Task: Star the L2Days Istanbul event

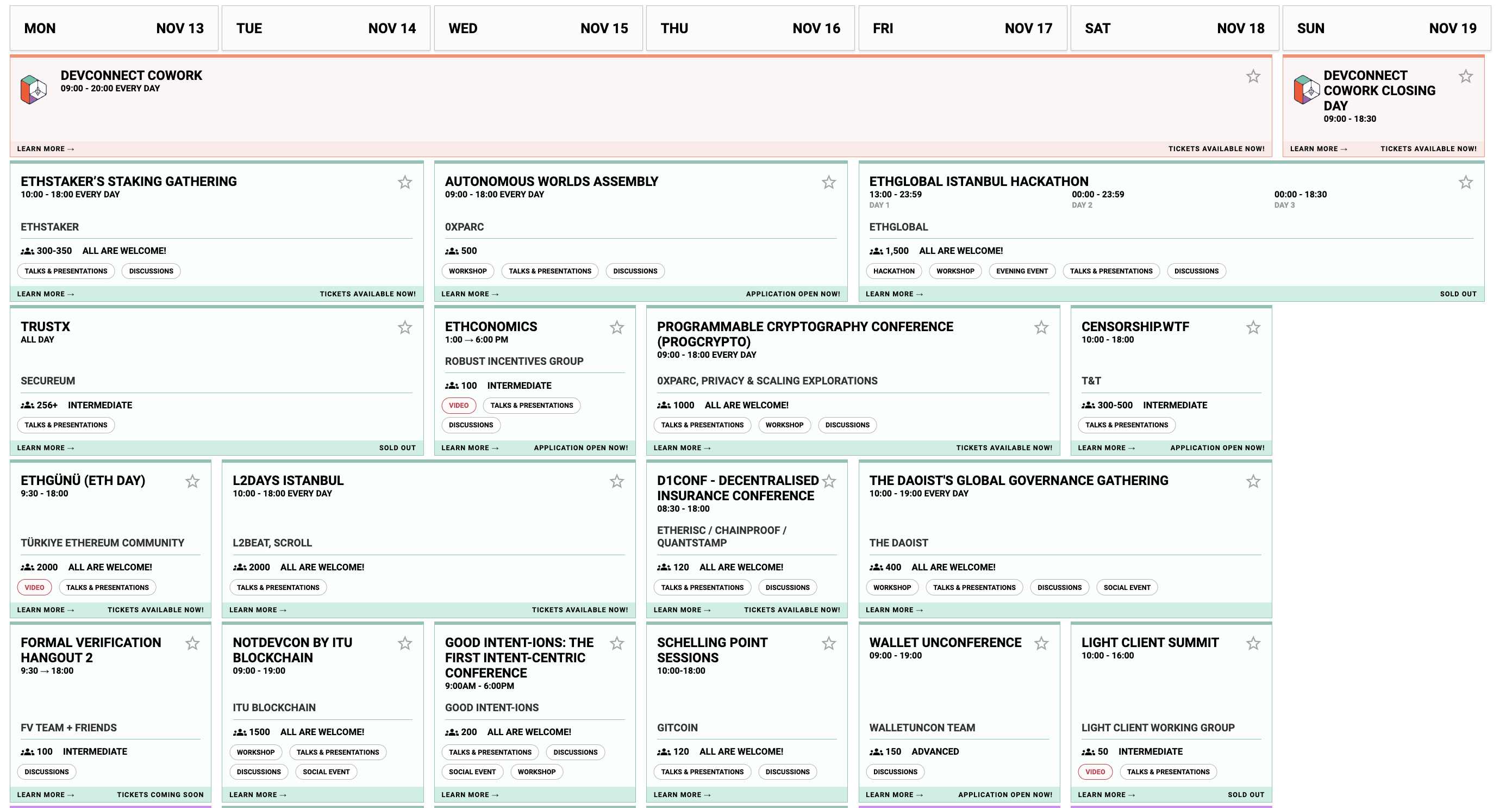Action: [616, 482]
